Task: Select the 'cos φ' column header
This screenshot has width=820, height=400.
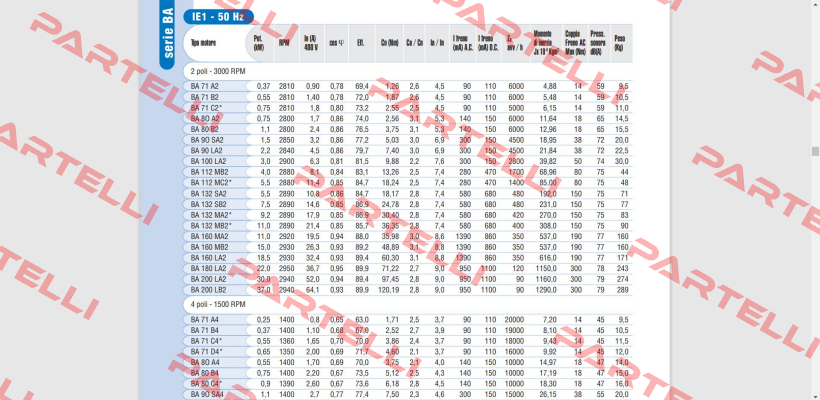Action: (336, 43)
